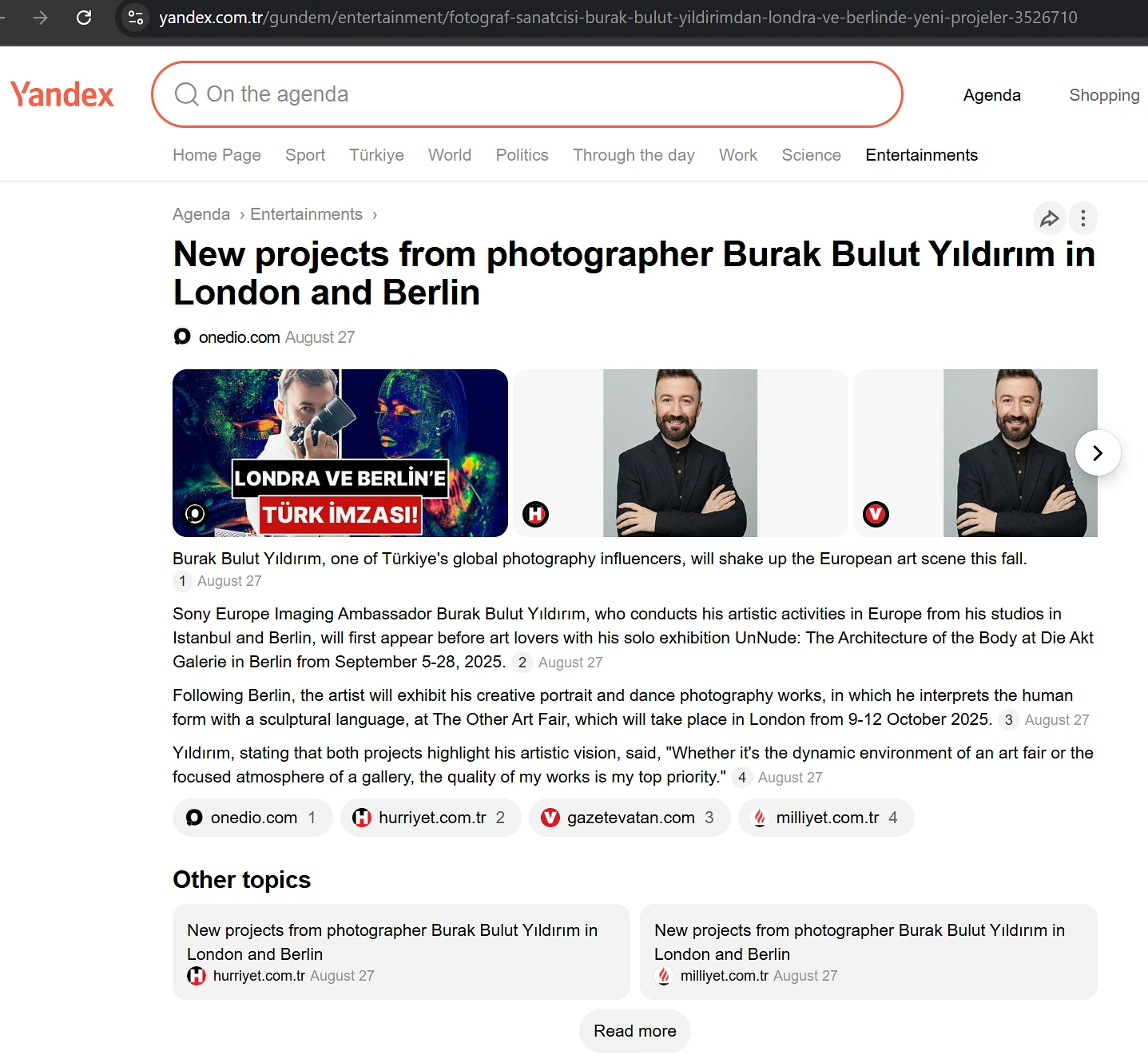Viewport: 1148px width, 1055px height.
Task: Open the Londra ve Berlin'e thumbnail image
Action: (x=340, y=453)
